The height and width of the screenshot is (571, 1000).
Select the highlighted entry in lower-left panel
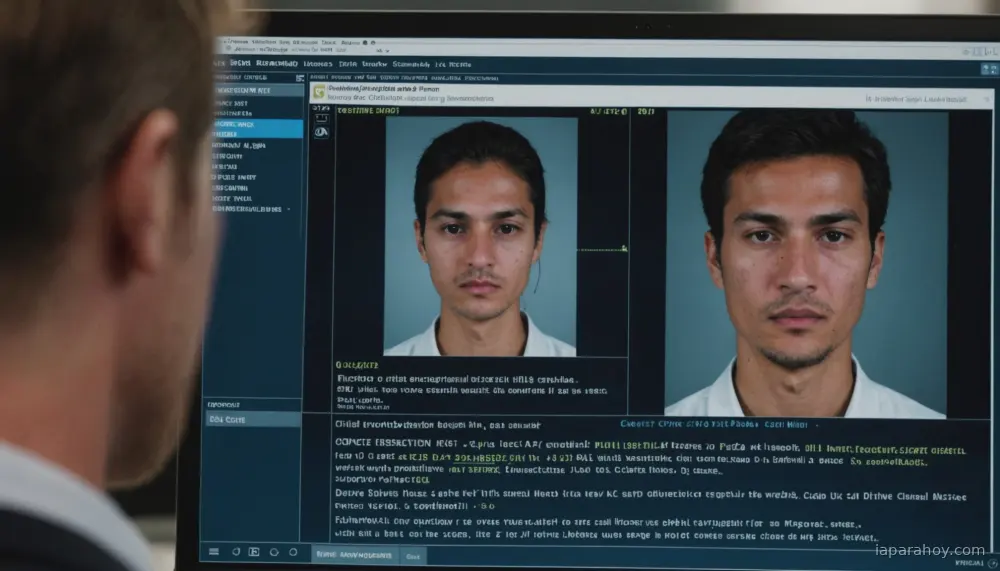tap(253, 419)
